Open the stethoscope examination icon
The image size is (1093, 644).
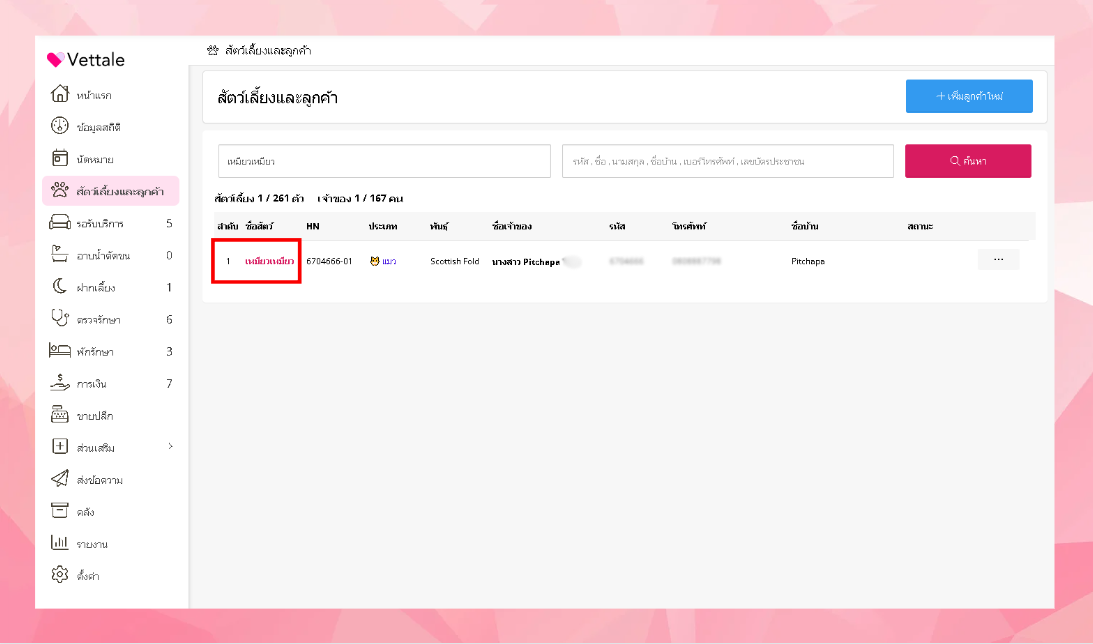coord(60,318)
